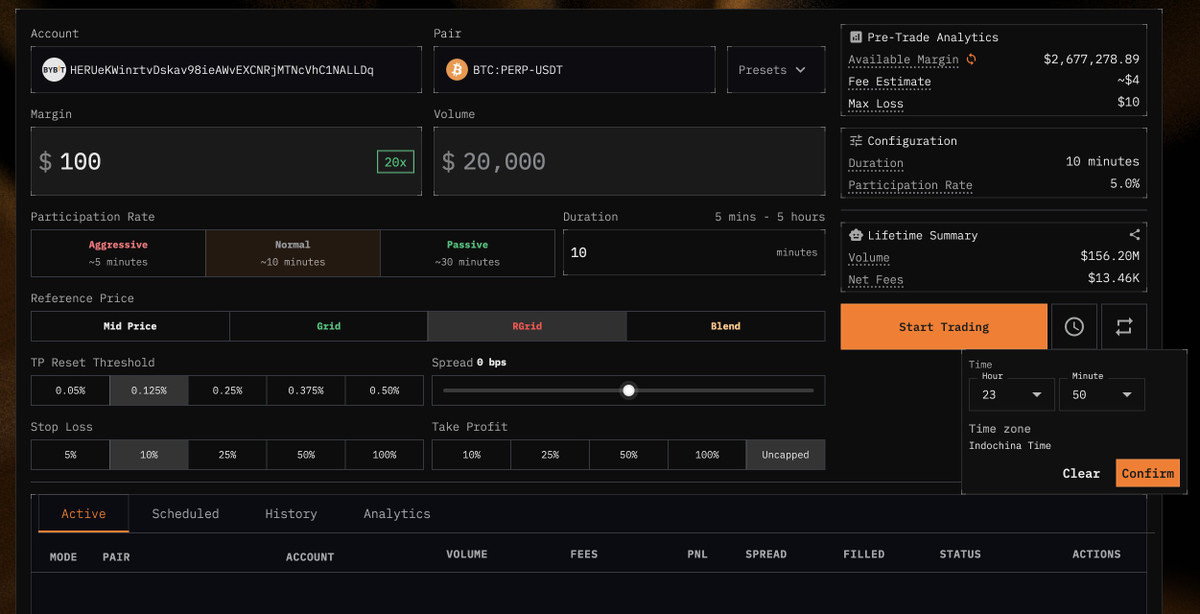Click the Participation Rate label in Configuration
This screenshot has height=614, width=1200.
tap(910, 185)
